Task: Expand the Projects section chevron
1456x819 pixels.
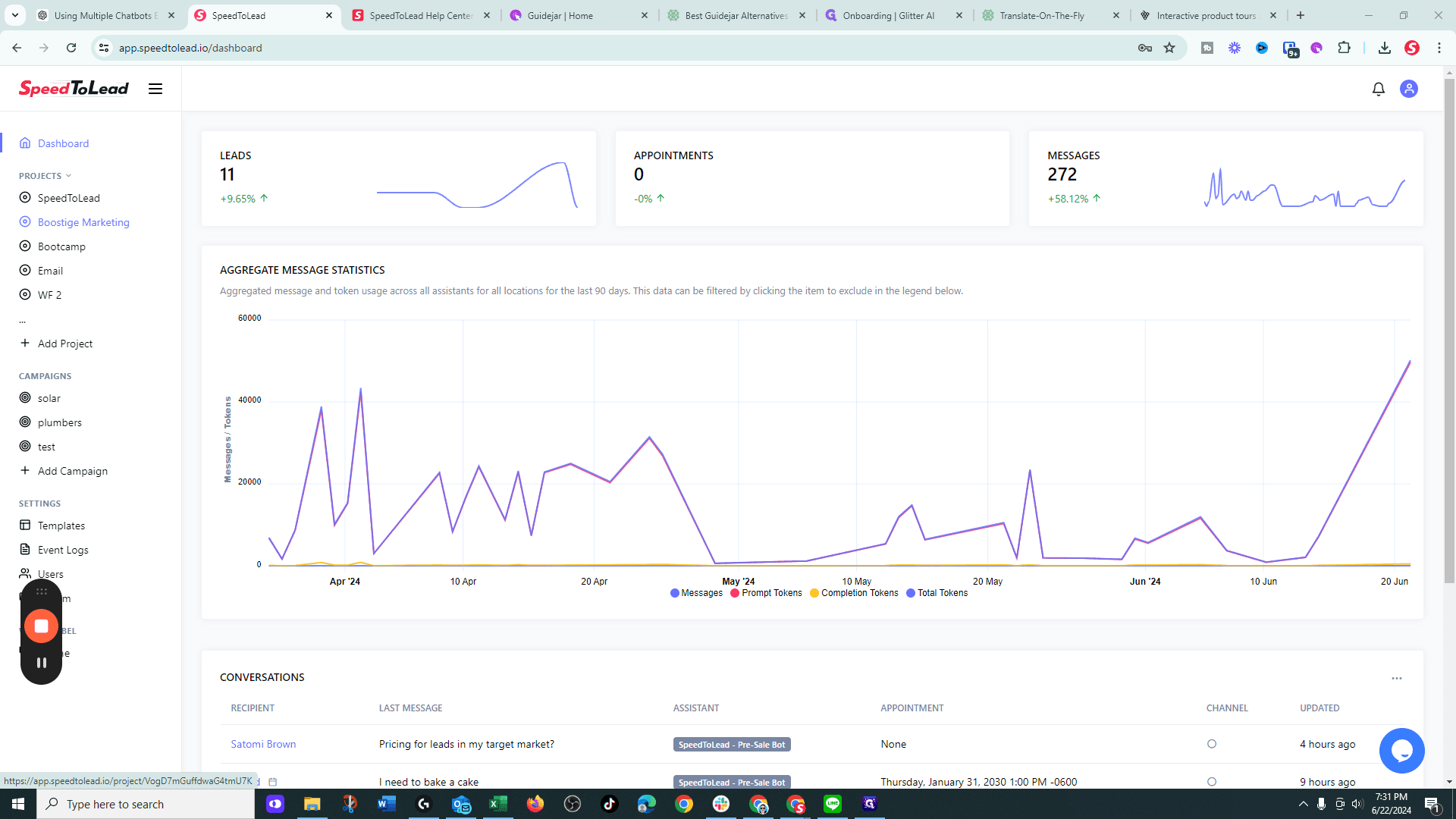Action: [x=68, y=176]
